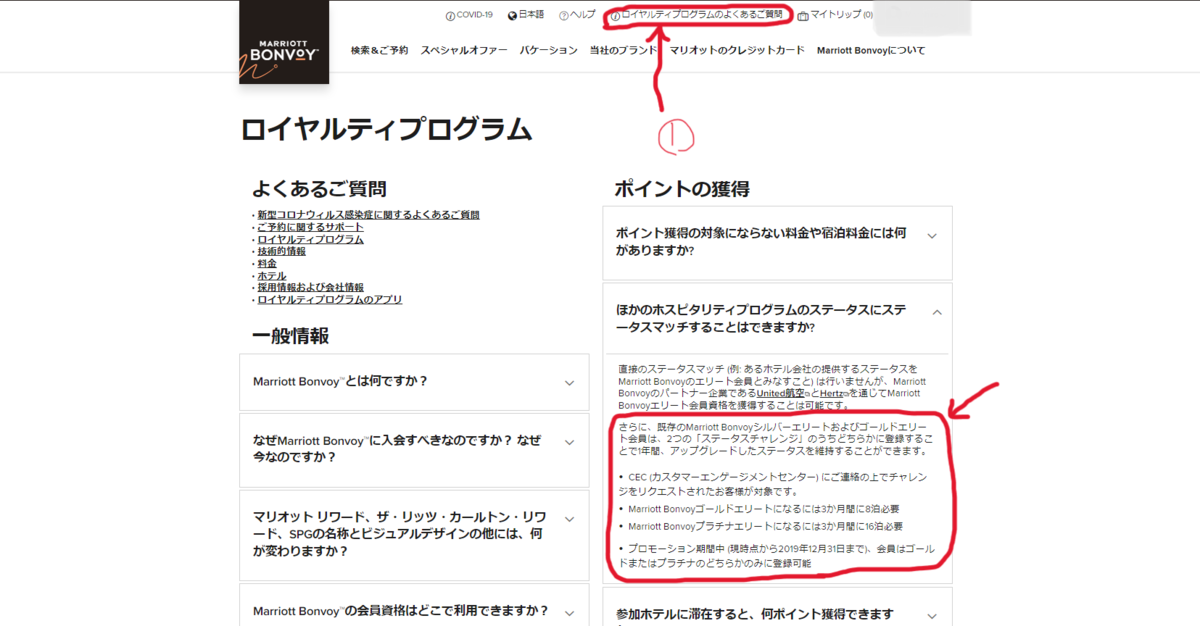Viewport: 1200px width, 626px height.
Task: Open 料金 link in FAQ list
Action: point(267,263)
